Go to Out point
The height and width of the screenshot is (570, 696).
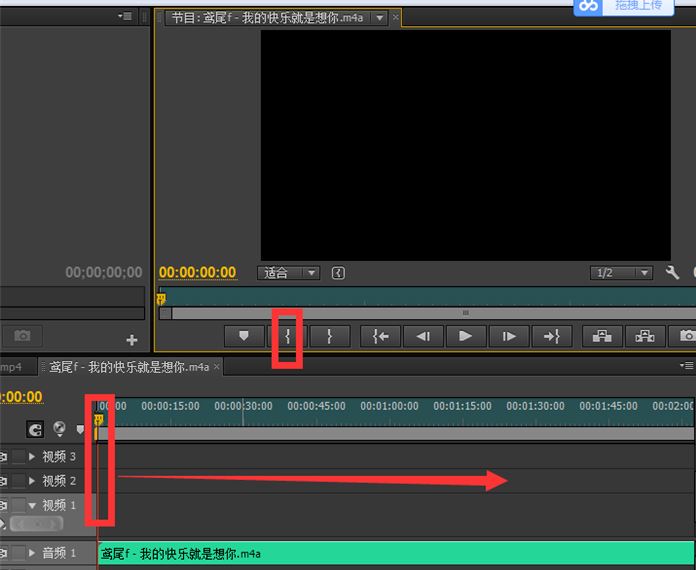[551, 336]
